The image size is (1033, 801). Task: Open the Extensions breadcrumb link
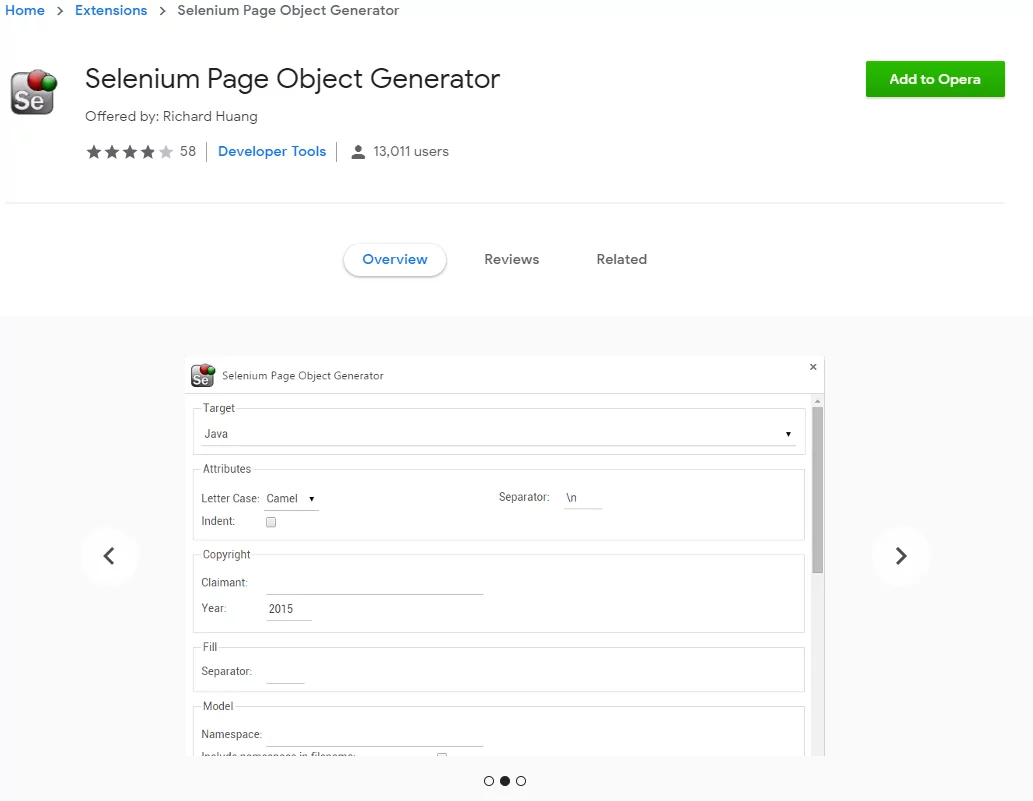tap(111, 11)
